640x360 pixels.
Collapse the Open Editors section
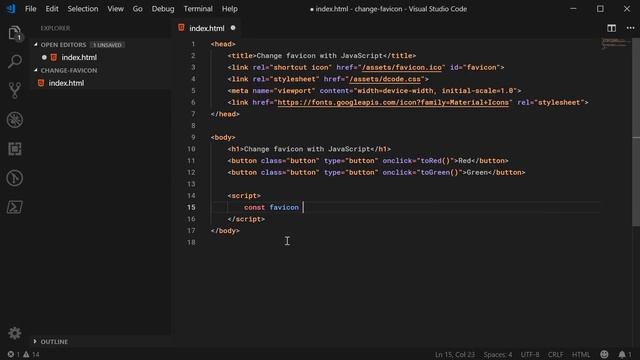click(x=63, y=44)
